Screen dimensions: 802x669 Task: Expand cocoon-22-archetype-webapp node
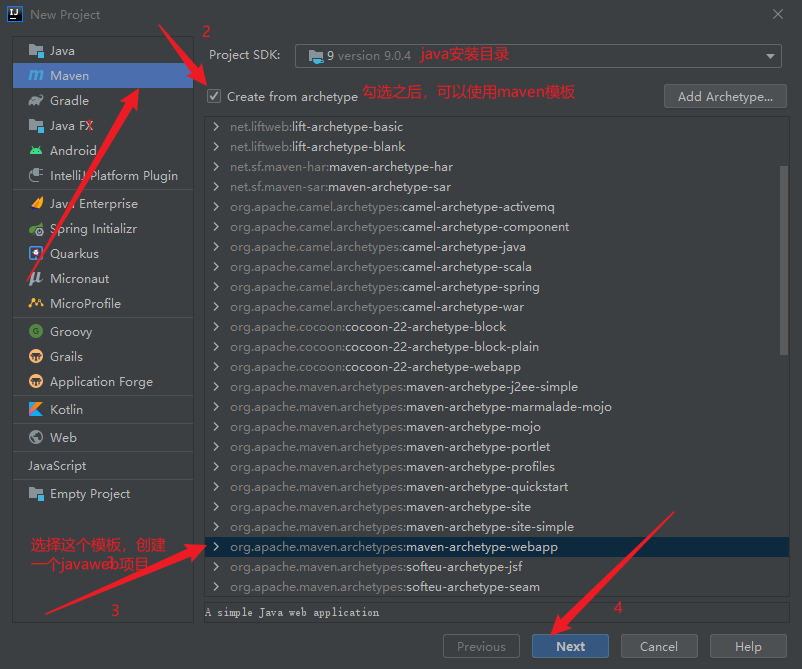click(216, 367)
